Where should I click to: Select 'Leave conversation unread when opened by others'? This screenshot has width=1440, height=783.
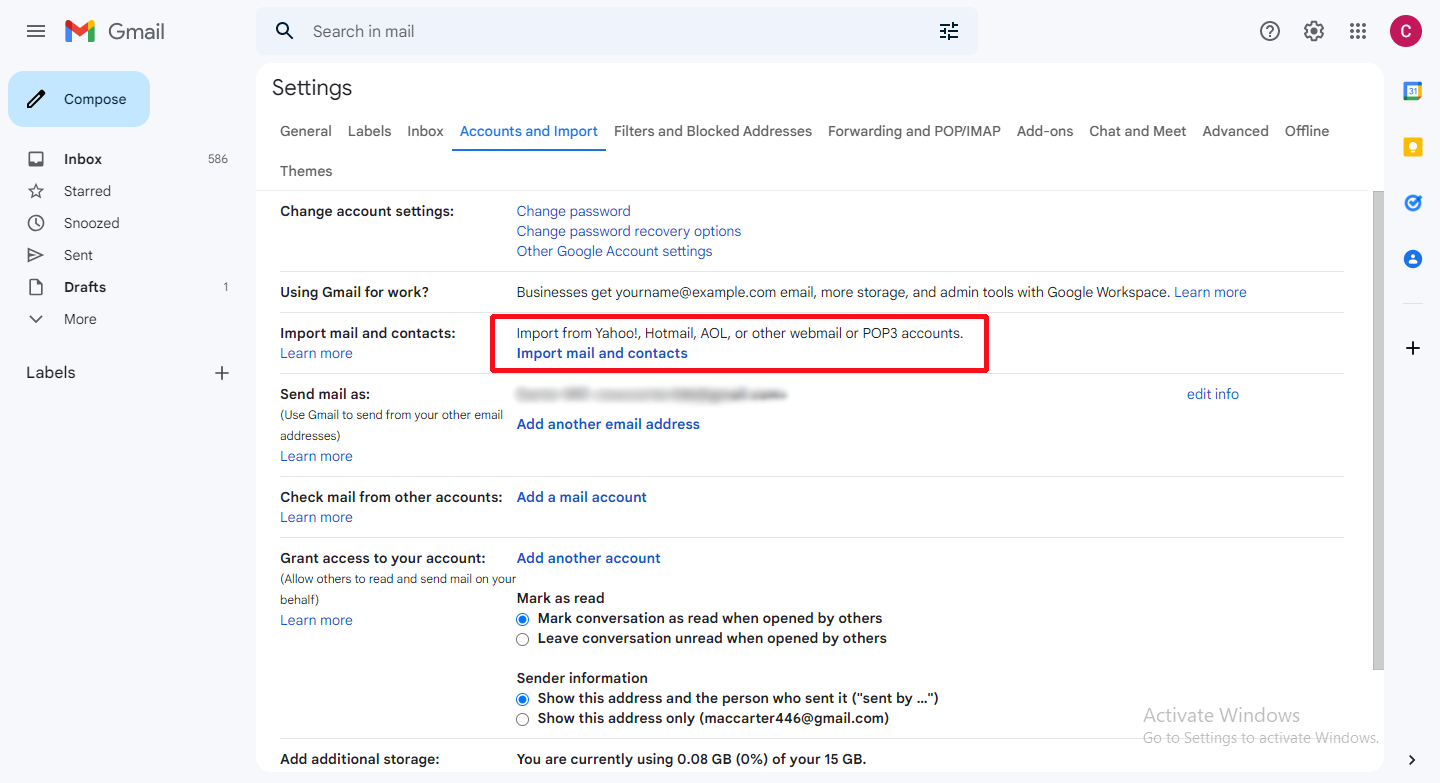(522, 639)
